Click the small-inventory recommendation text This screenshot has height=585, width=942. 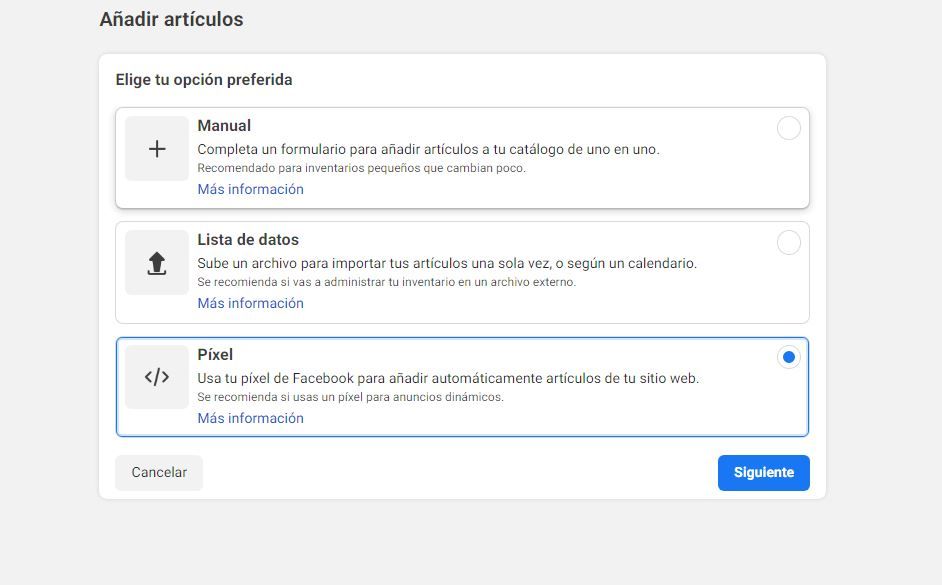[362, 168]
